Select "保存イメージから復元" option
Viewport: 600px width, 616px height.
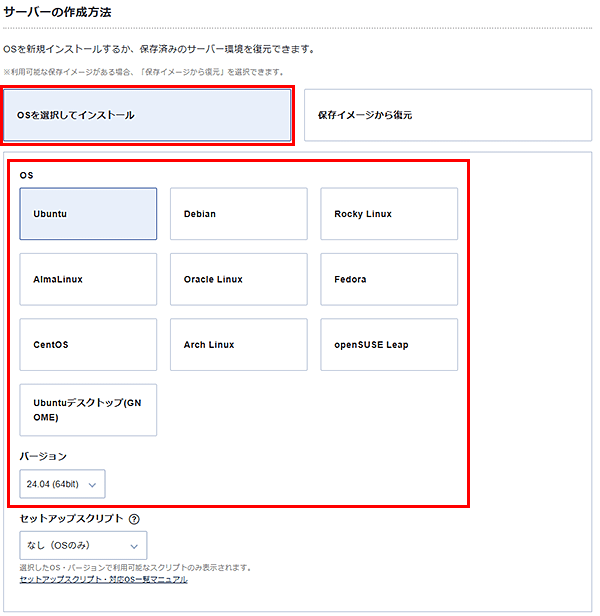[448, 115]
